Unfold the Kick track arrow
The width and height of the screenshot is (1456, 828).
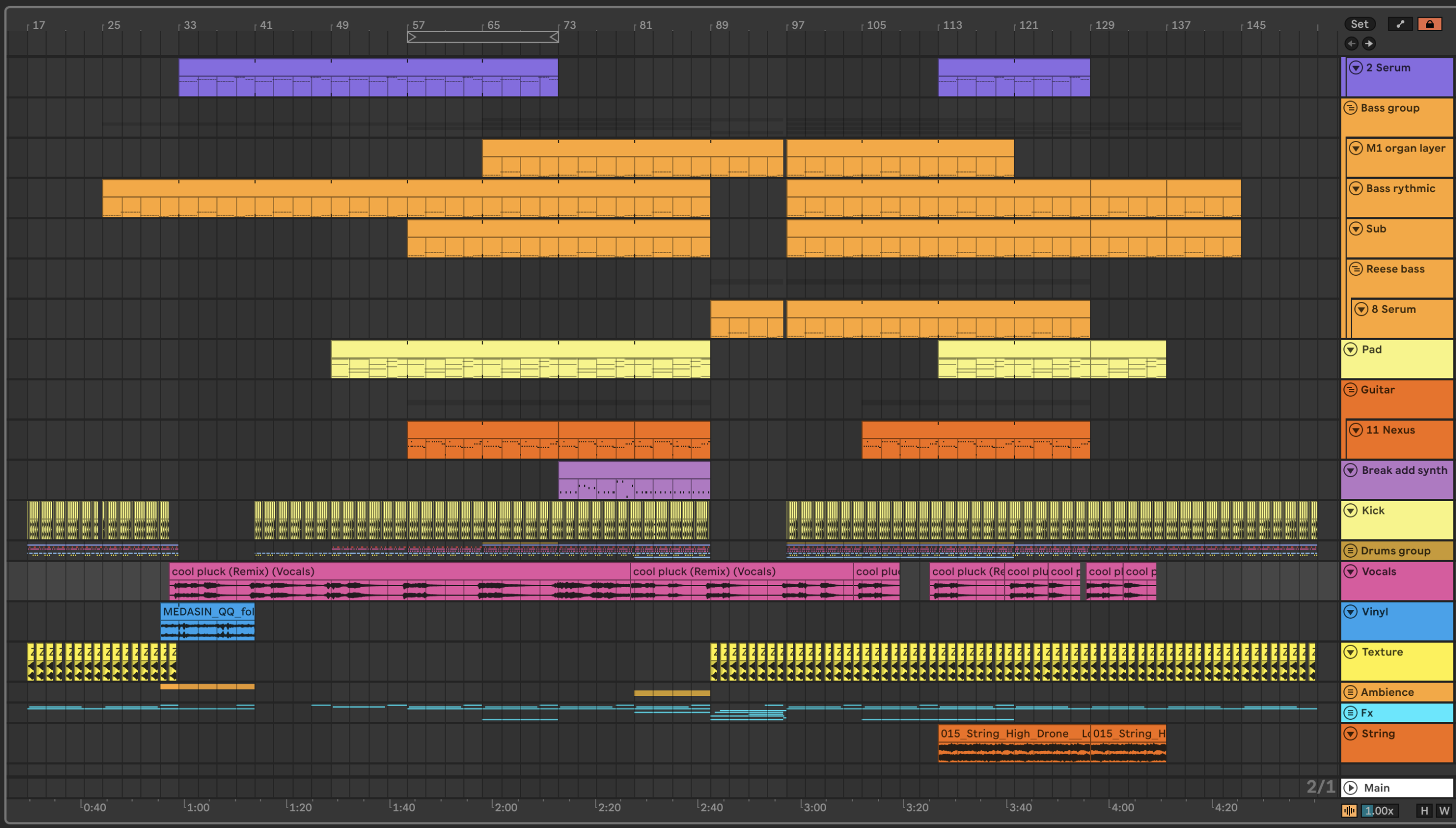(1351, 511)
